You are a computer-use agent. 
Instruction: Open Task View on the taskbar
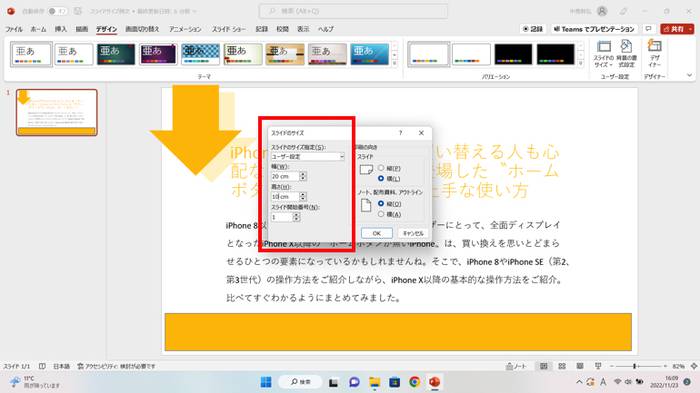(333, 382)
